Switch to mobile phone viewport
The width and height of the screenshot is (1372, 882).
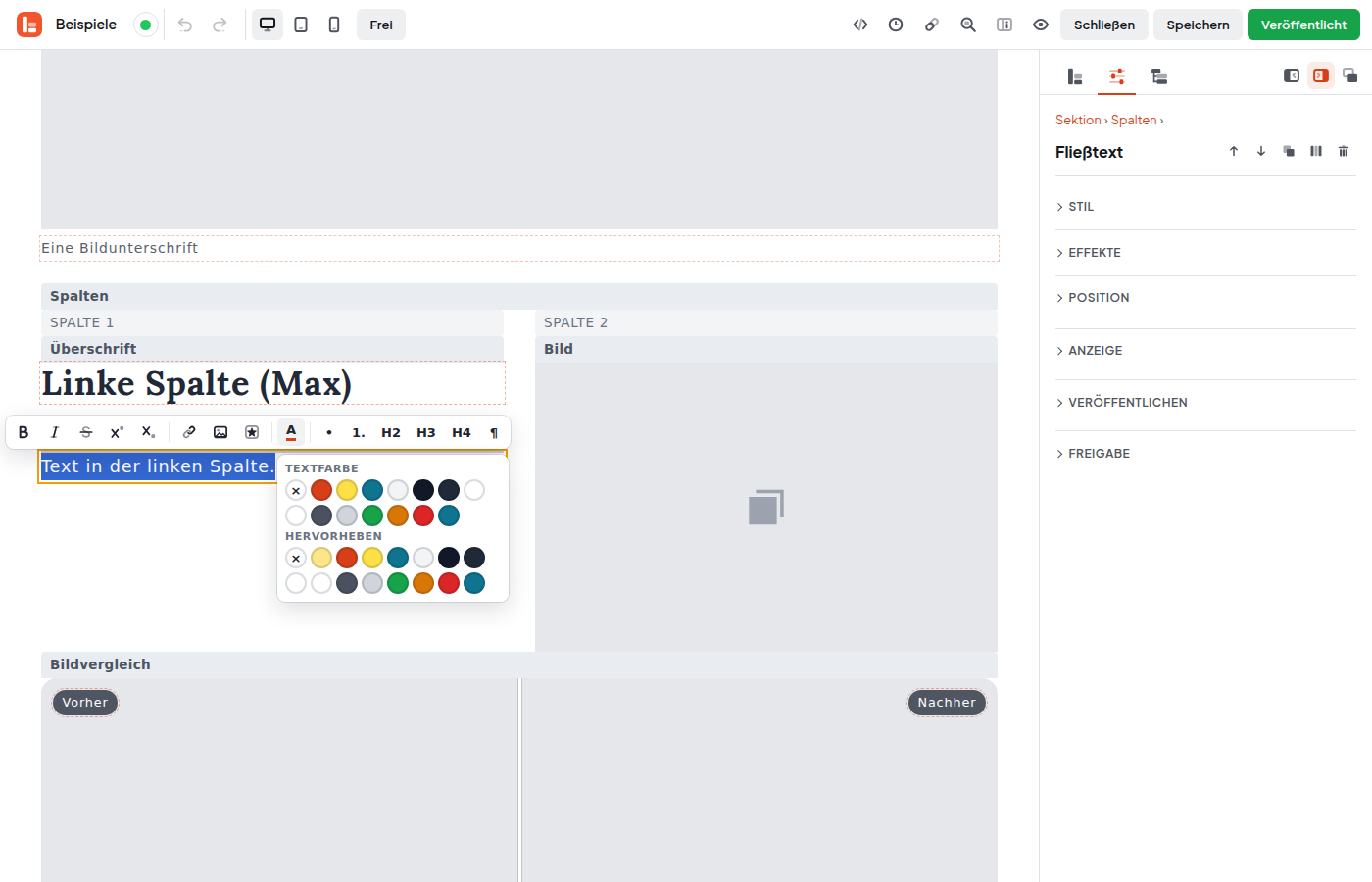tap(334, 24)
